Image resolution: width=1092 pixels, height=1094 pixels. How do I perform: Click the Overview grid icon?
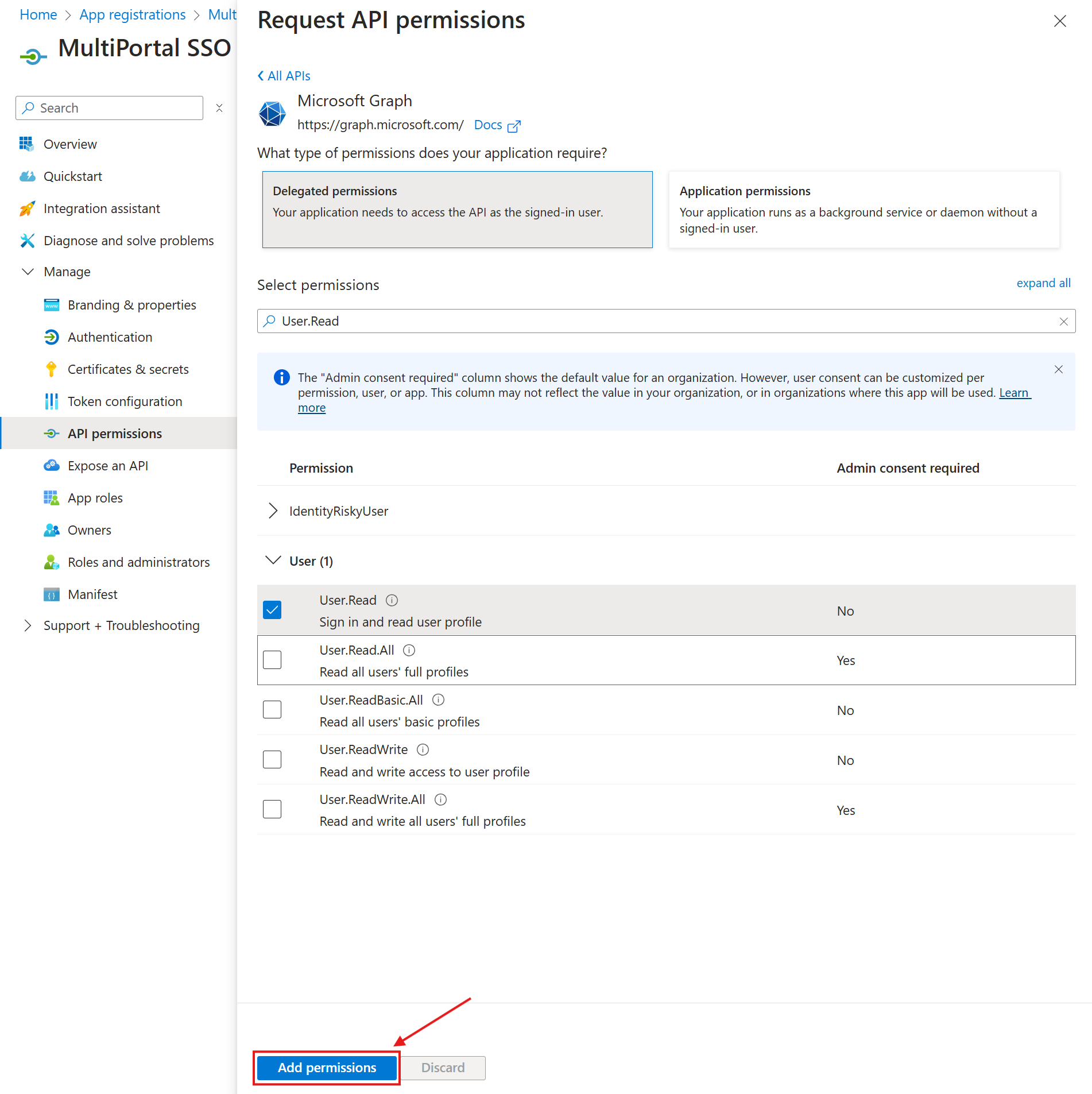pos(26,144)
